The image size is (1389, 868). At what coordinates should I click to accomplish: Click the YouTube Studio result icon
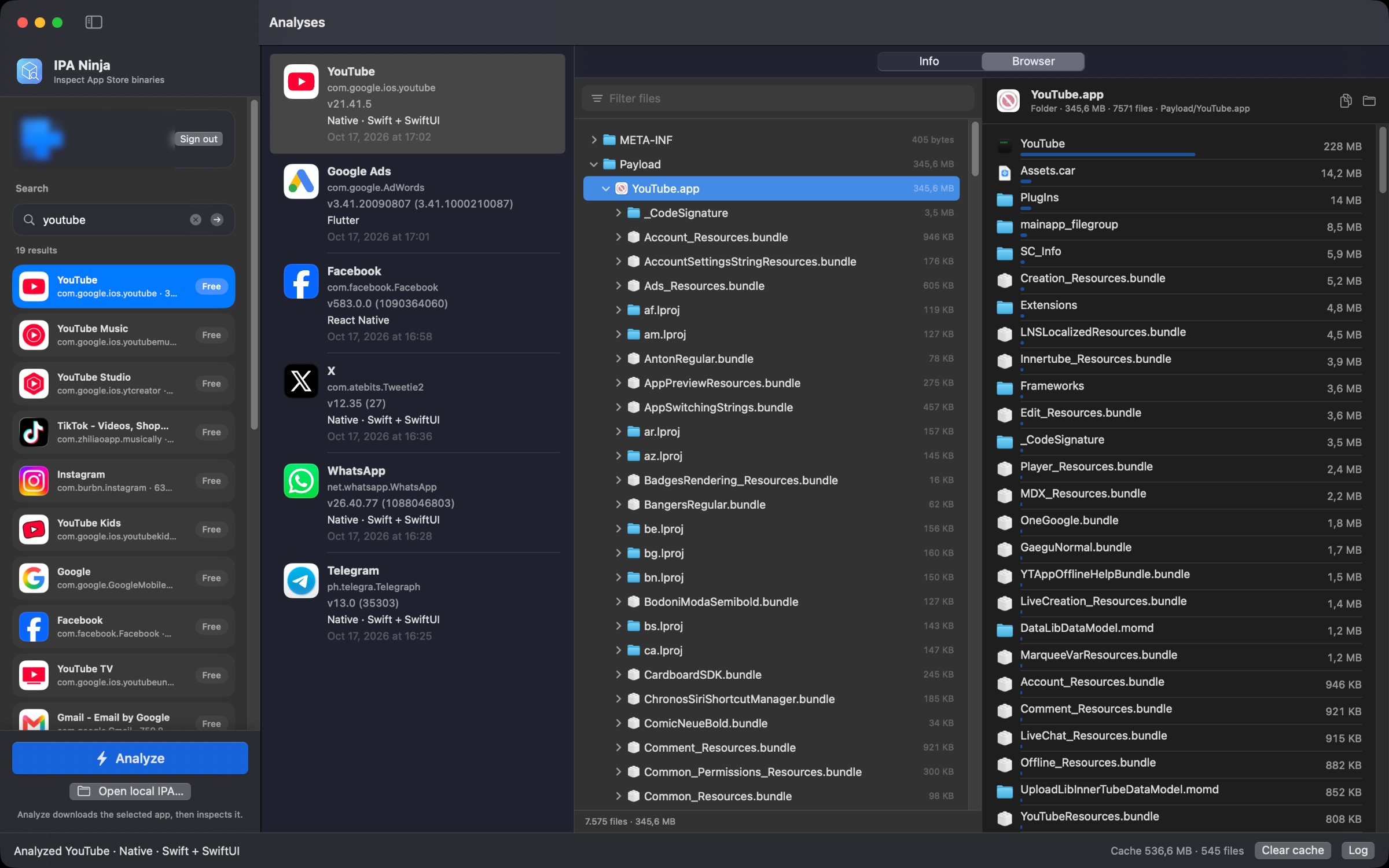click(34, 384)
